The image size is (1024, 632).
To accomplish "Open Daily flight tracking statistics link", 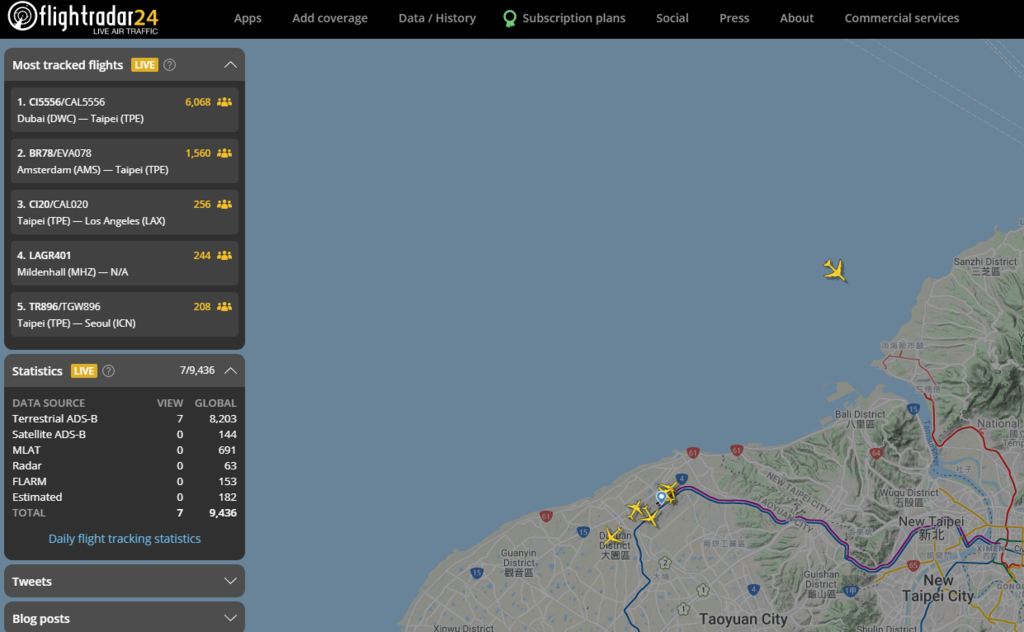I will coord(124,539).
